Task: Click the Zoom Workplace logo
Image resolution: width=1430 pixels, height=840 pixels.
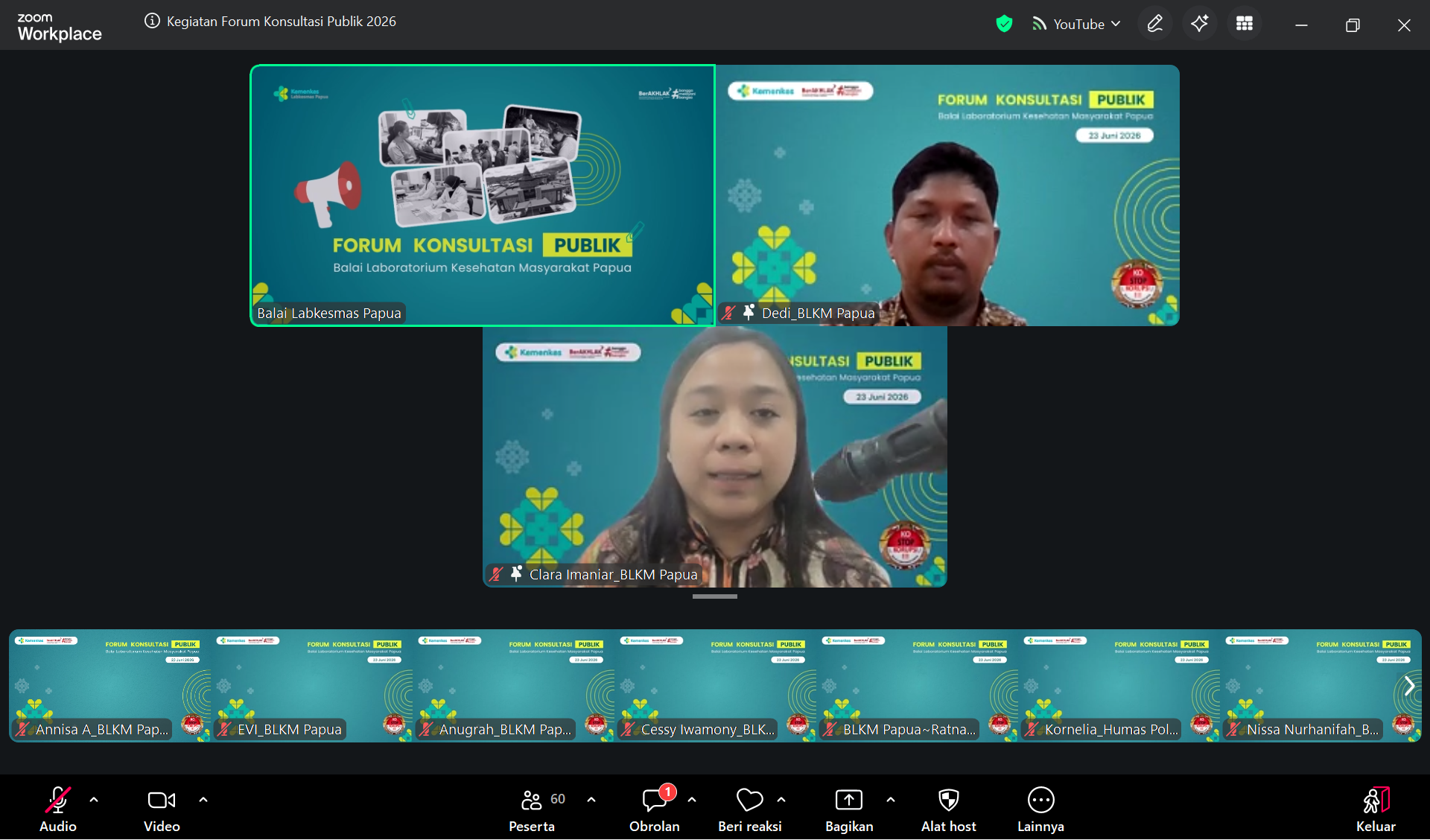Action: pos(60,27)
